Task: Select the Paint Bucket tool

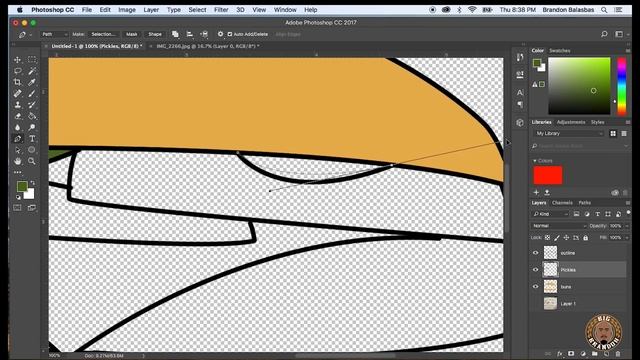Action: (32, 116)
